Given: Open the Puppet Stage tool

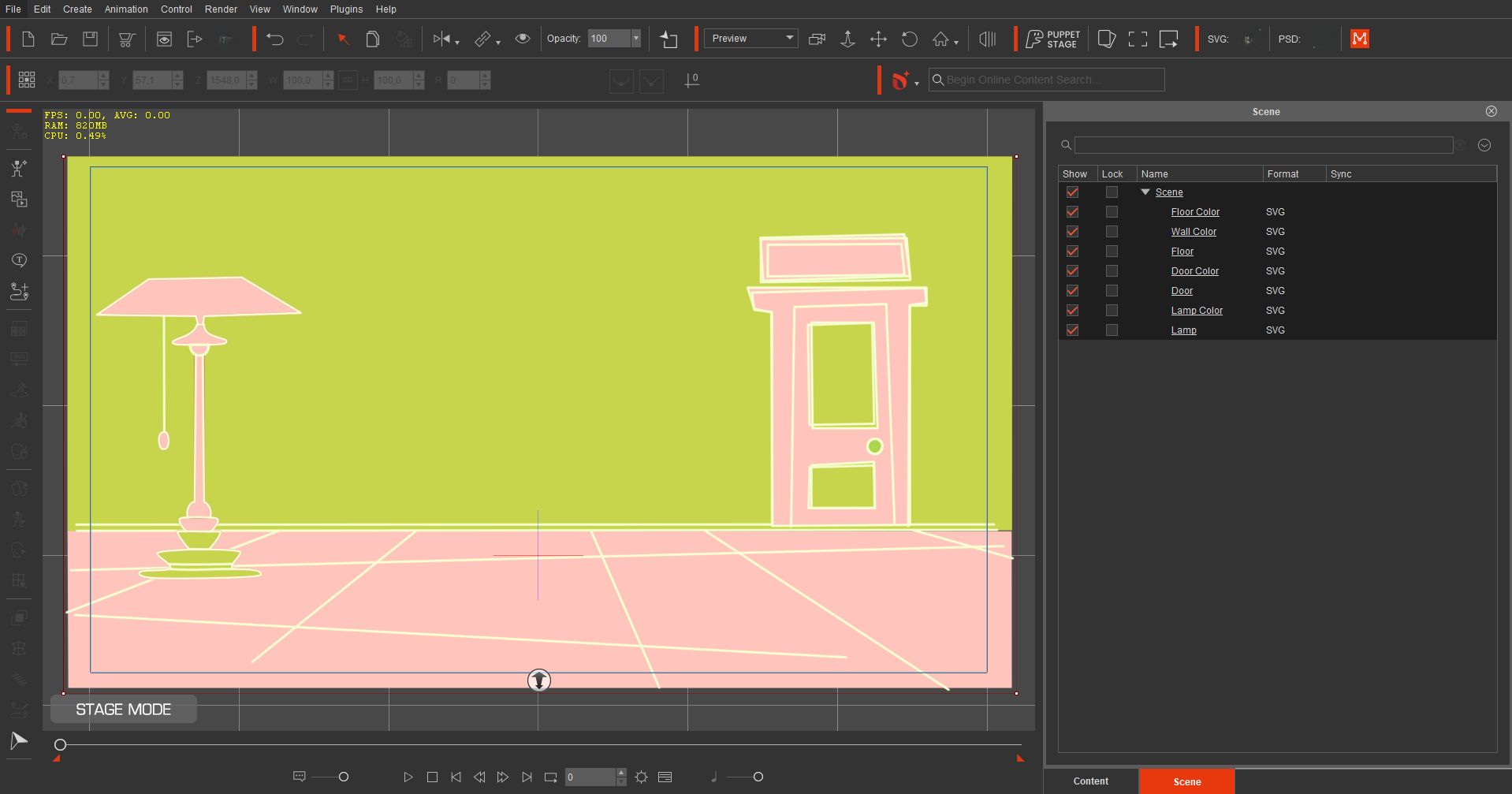Looking at the screenshot, I should (x=1052, y=39).
